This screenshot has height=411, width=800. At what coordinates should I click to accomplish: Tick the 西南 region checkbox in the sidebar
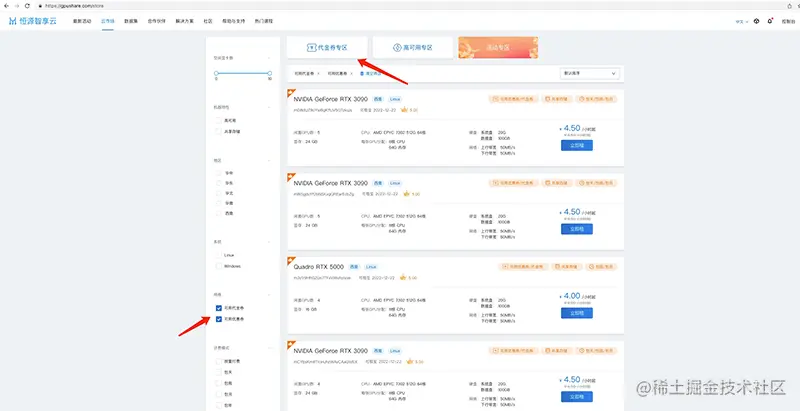219,213
